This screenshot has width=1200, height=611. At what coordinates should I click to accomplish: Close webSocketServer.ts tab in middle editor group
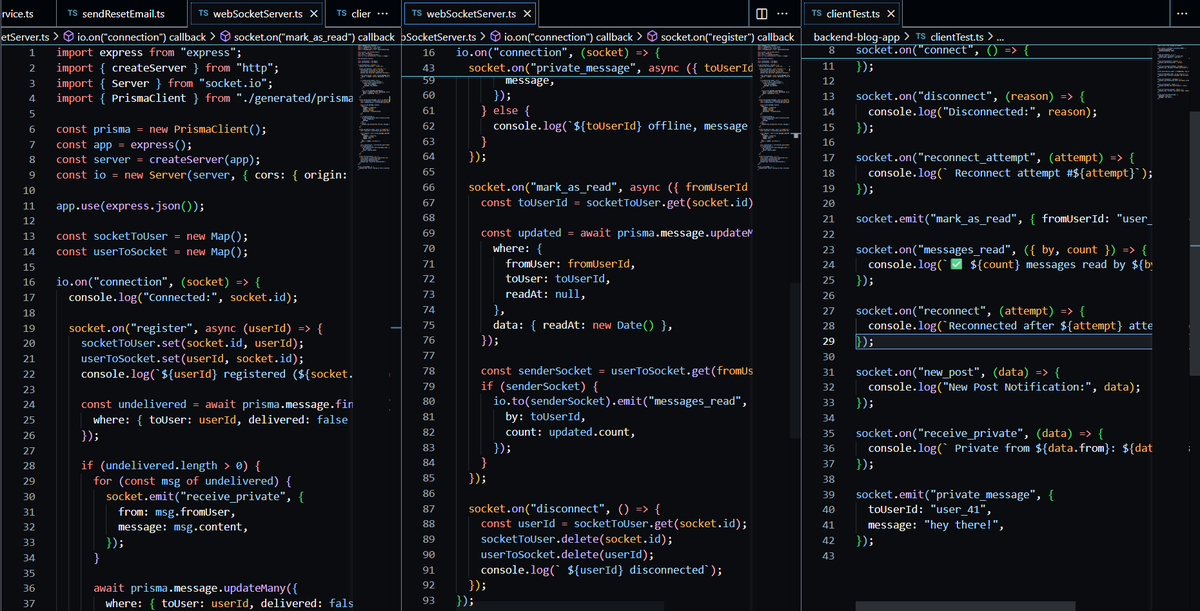pos(528,14)
